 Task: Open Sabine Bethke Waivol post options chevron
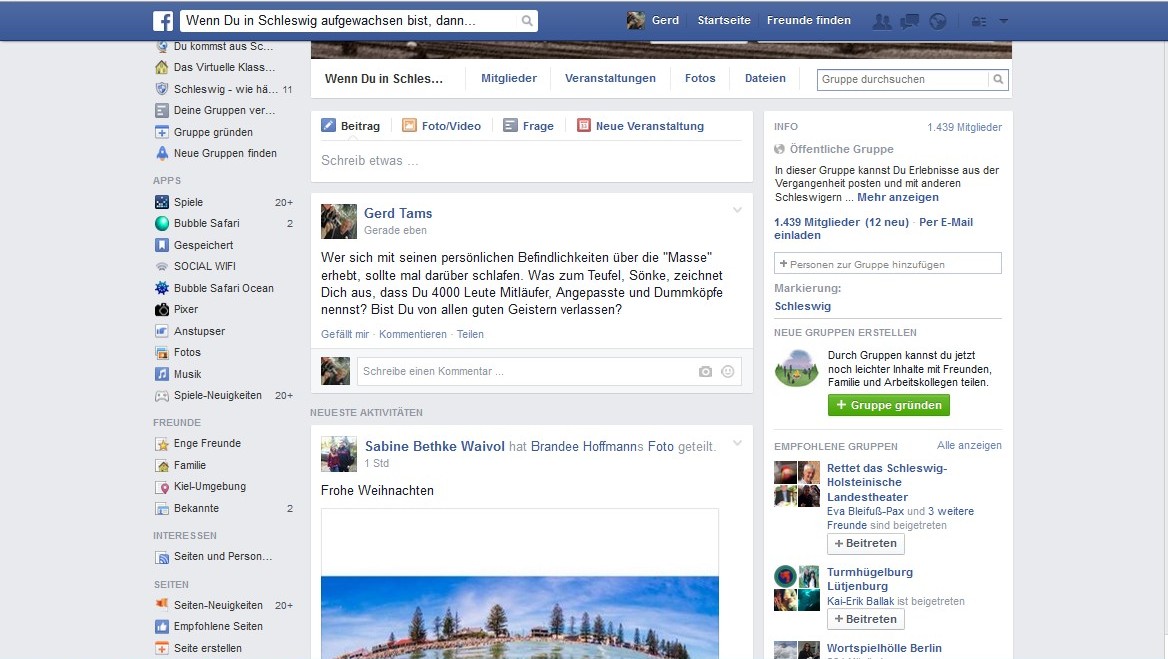tap(737, 443)
